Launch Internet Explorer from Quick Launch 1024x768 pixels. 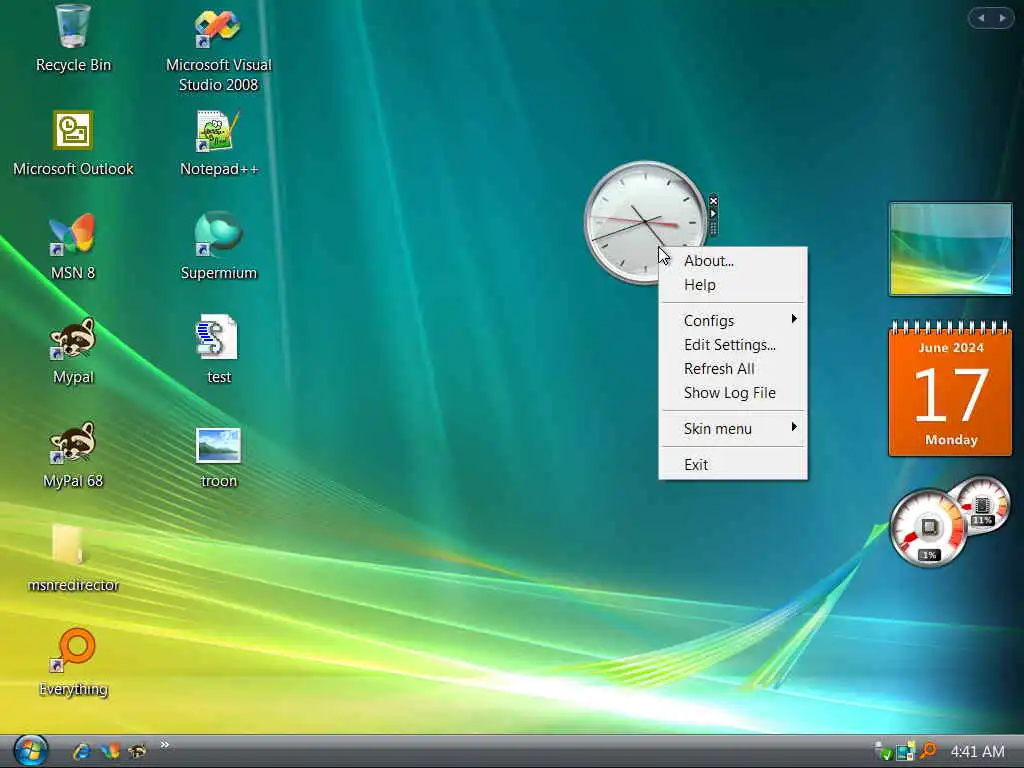[82, 751]
